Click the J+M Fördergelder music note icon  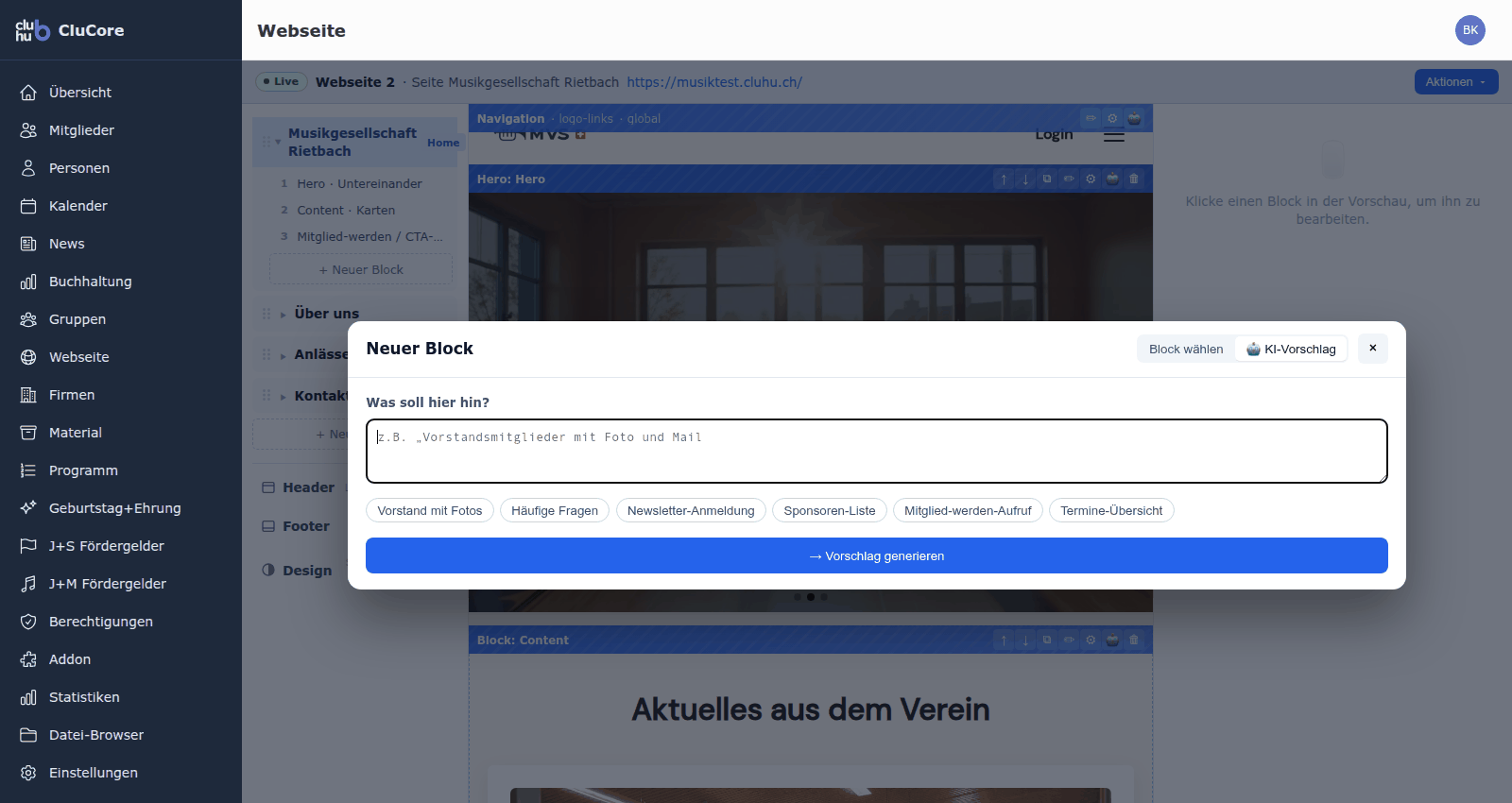(28, 584)
